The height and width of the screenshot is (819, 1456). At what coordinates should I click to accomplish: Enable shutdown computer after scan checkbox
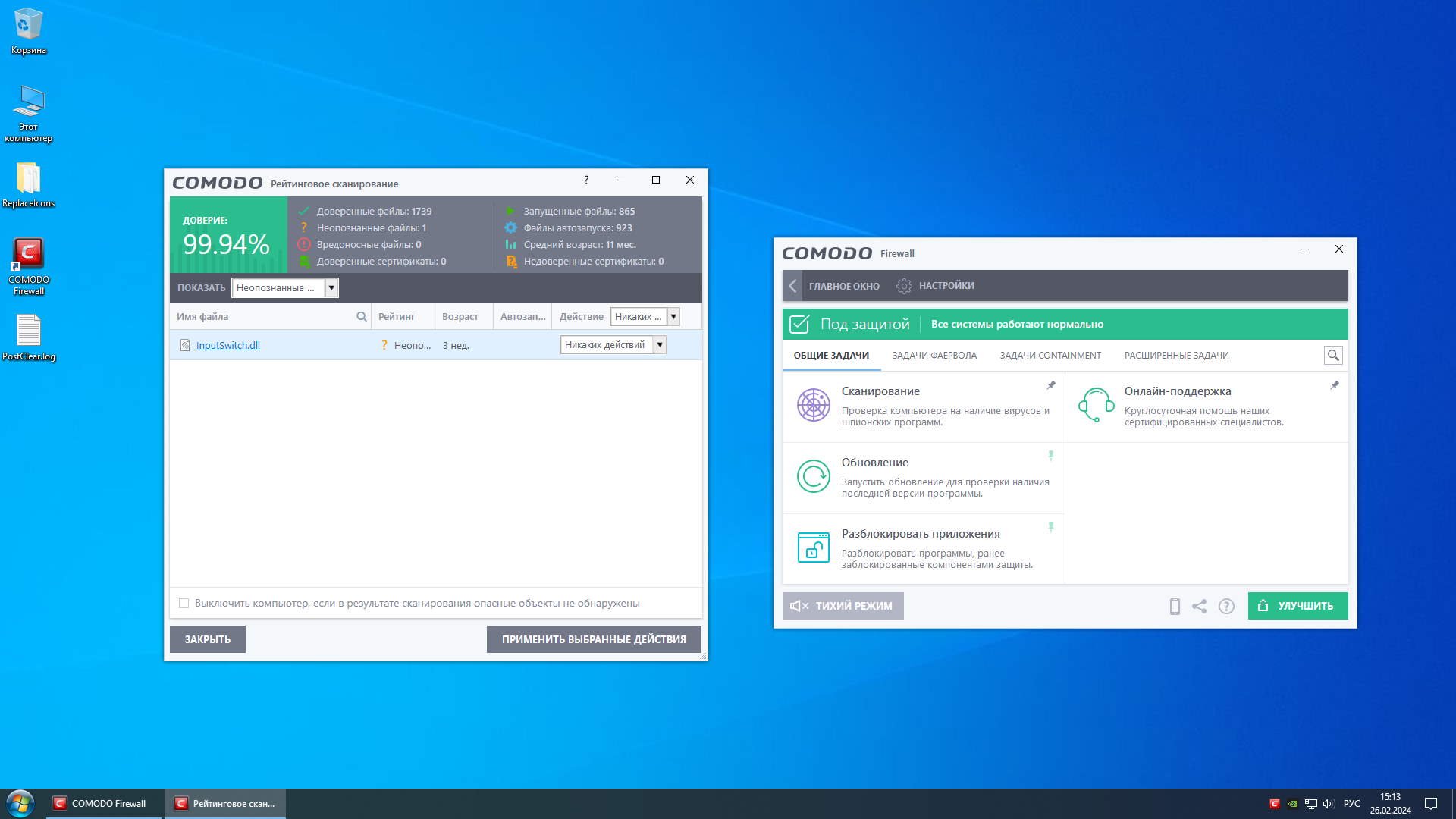184,604
